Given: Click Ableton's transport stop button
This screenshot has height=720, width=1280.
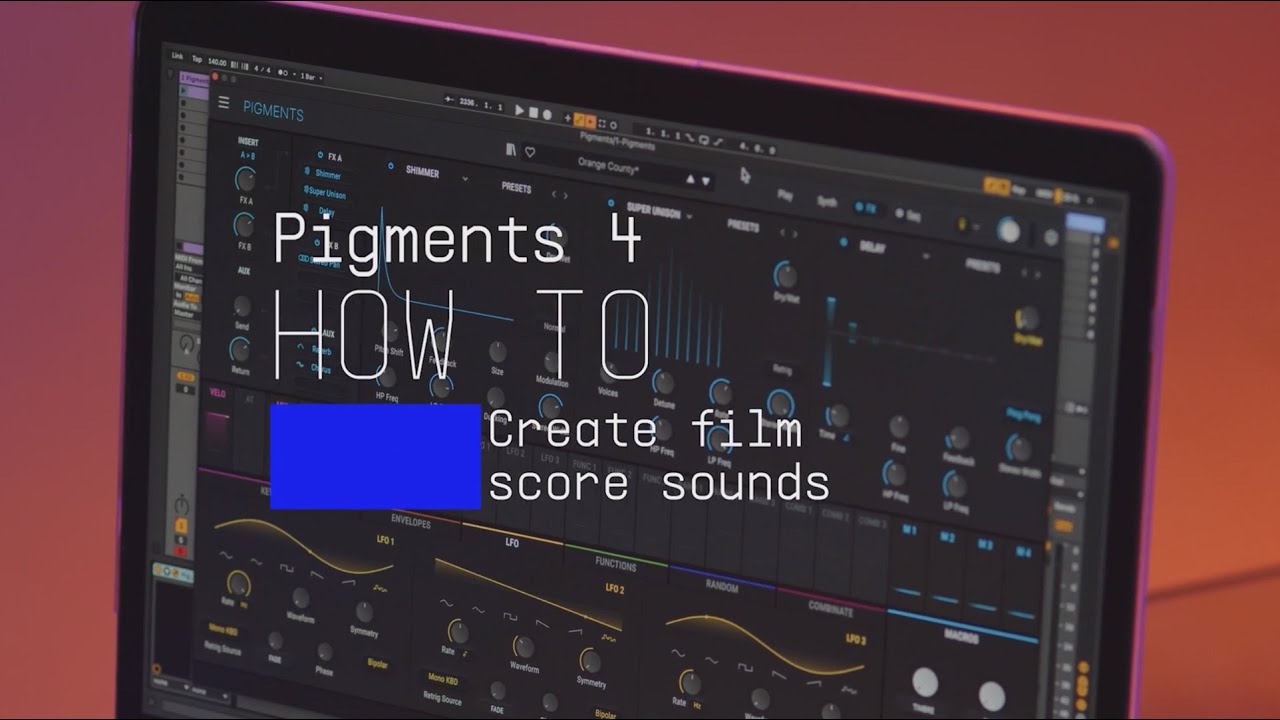Looking at the screenshot, I should pyautogui.click(x=533, y=112).
